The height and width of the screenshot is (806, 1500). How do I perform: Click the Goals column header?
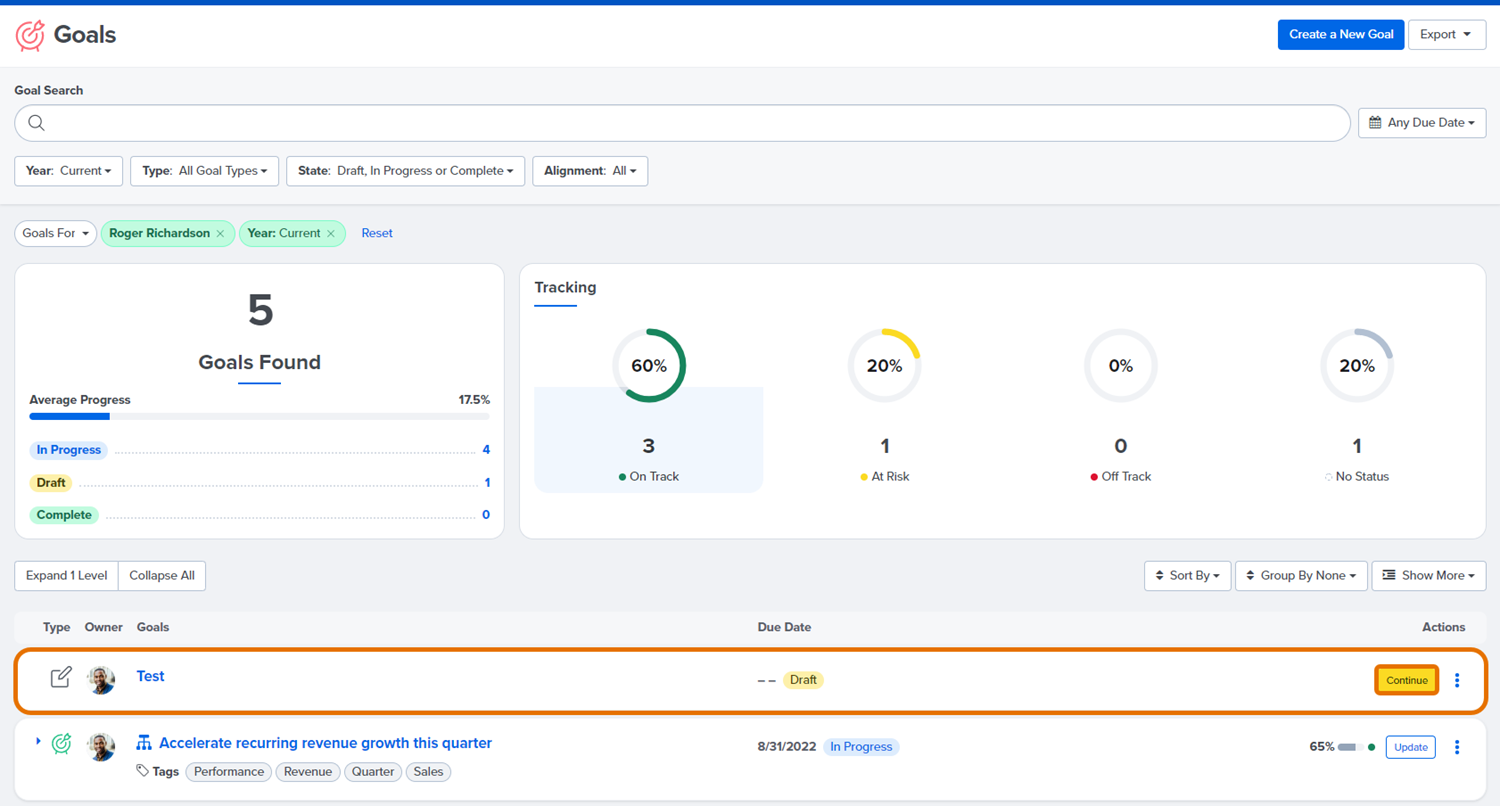153,627
